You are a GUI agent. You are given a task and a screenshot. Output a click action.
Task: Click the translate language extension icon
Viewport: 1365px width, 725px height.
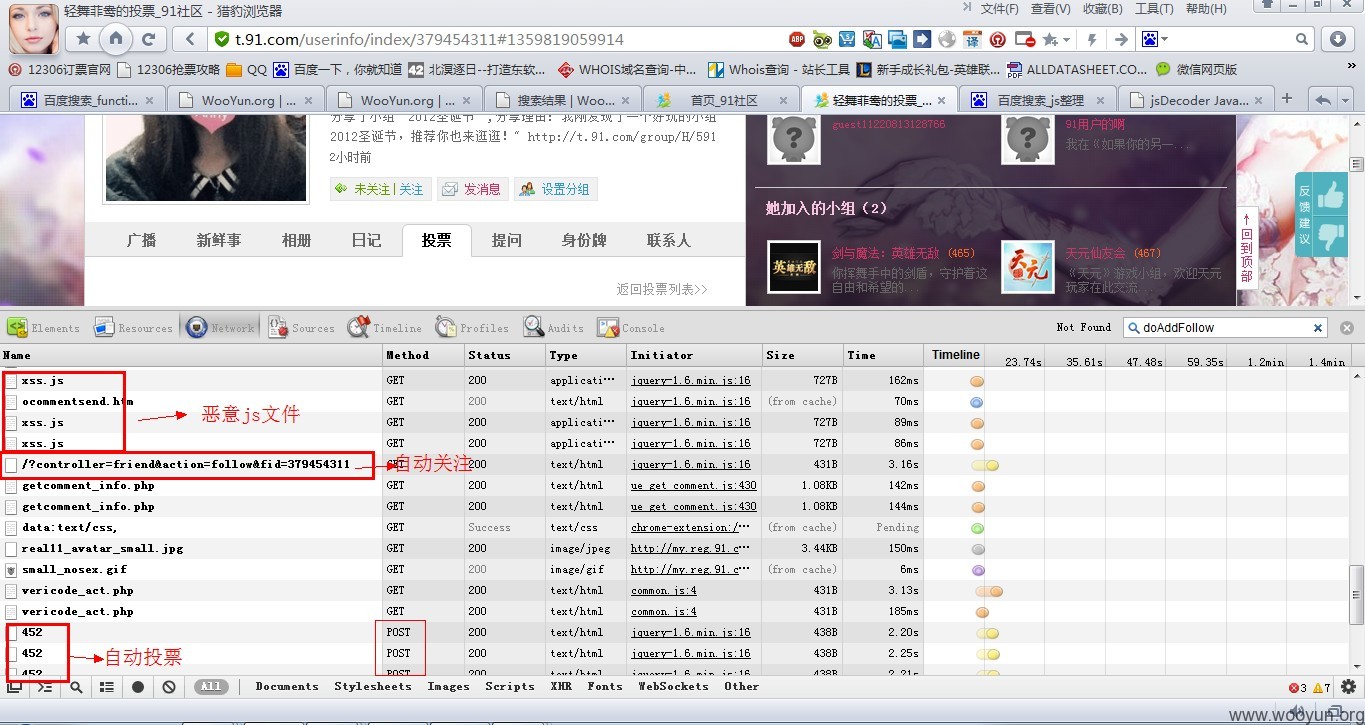click(872, 40)
